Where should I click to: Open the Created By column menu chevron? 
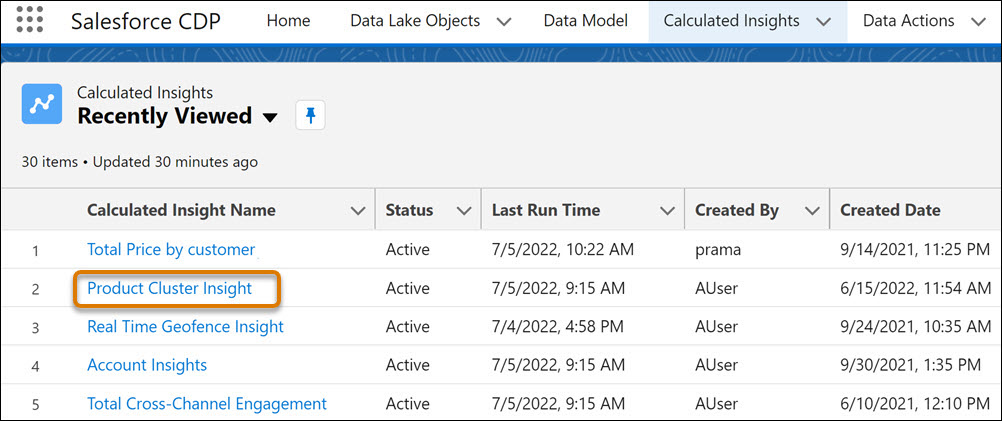[812, 211]
